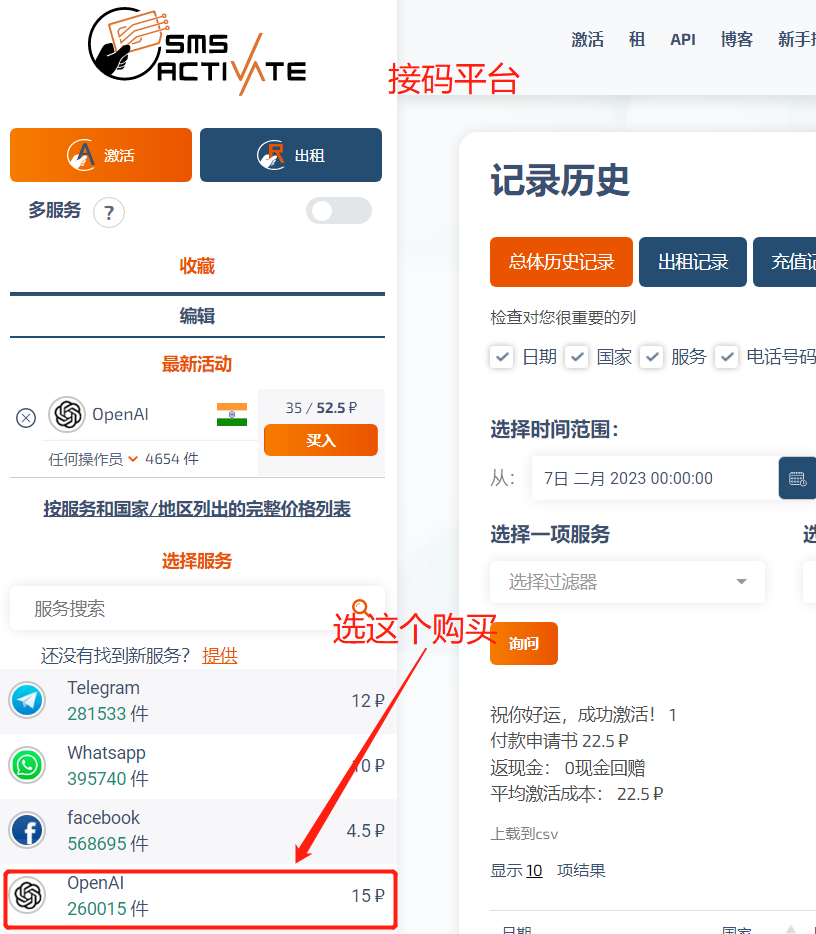The image size is (816, 934).
Task: Click the 询问 query button
Action: pyautogui.click(x=524, y=643)
